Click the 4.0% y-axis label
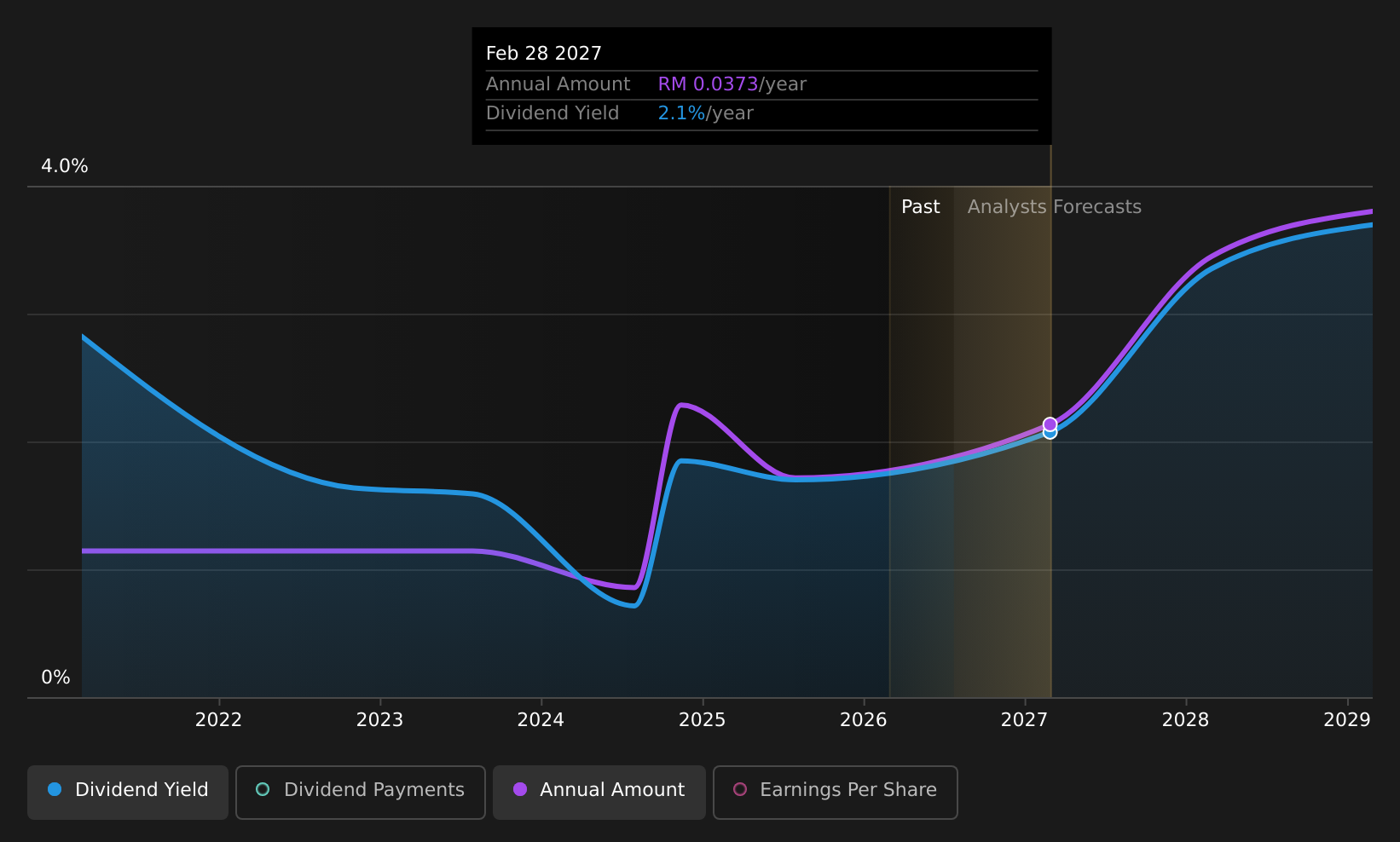 coord(65,166)
